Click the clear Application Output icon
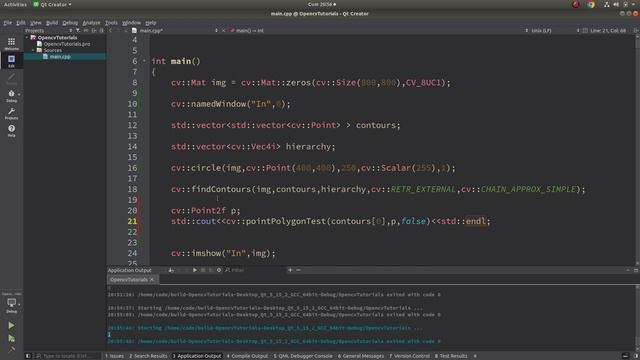The width and height of the screenshot is (640, 360). (171, 270)
